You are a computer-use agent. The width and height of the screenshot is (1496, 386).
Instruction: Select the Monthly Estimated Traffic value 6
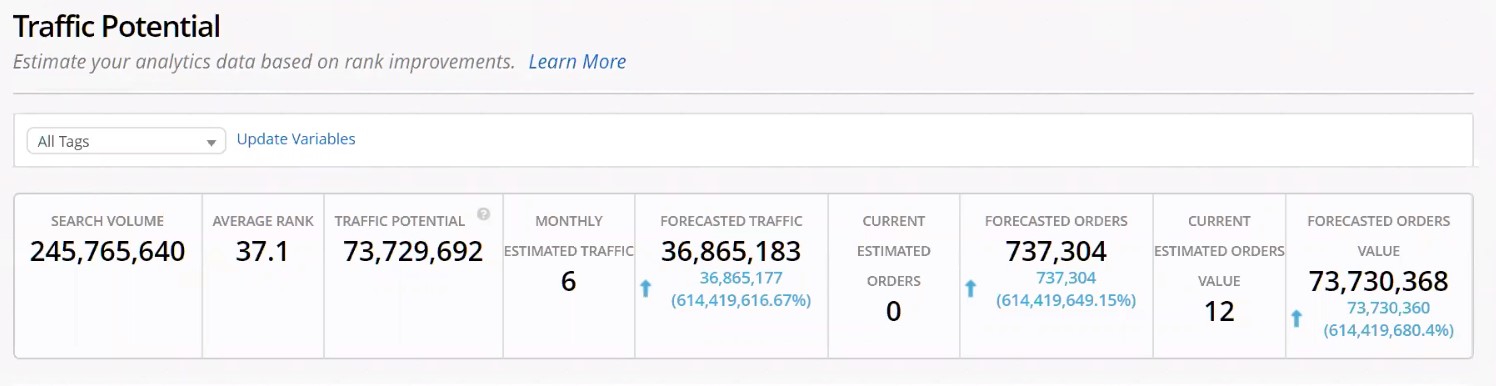coord(568,282)
